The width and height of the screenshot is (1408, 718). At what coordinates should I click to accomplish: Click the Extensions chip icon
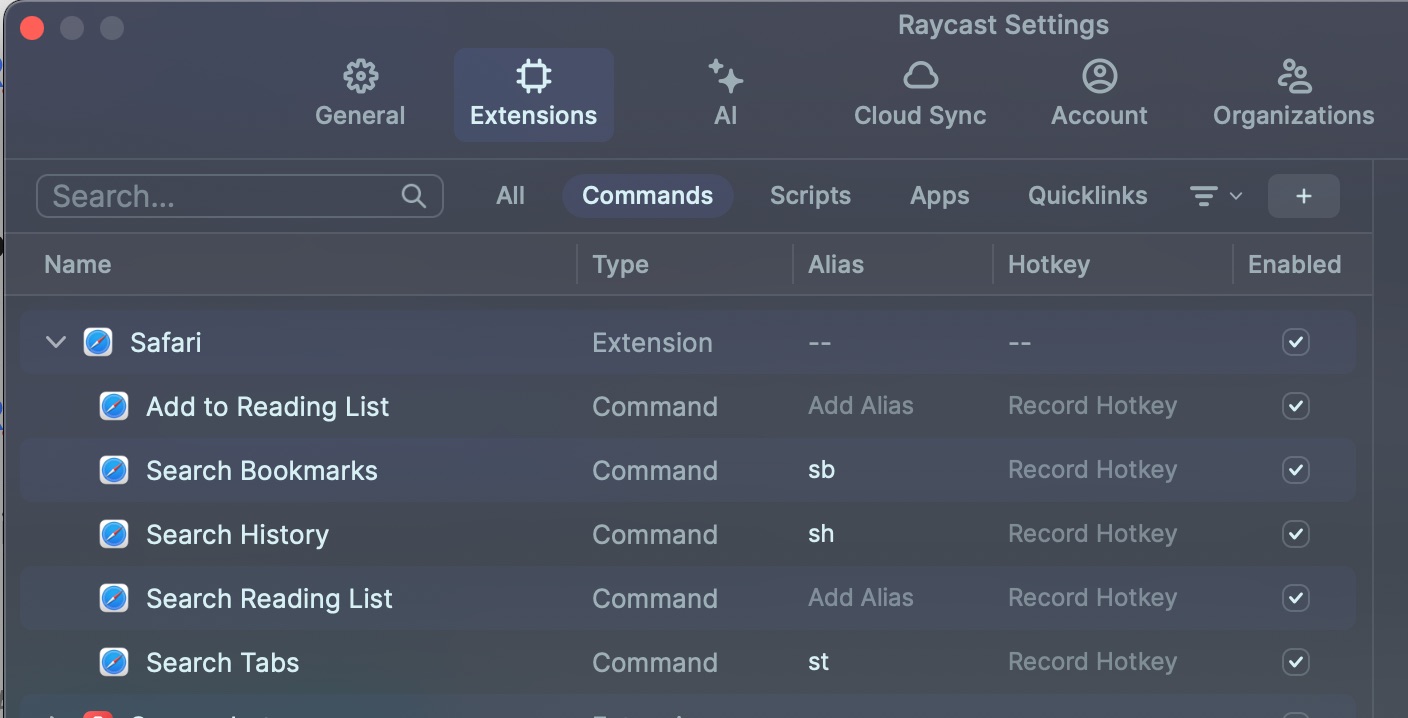pos(533,76)
